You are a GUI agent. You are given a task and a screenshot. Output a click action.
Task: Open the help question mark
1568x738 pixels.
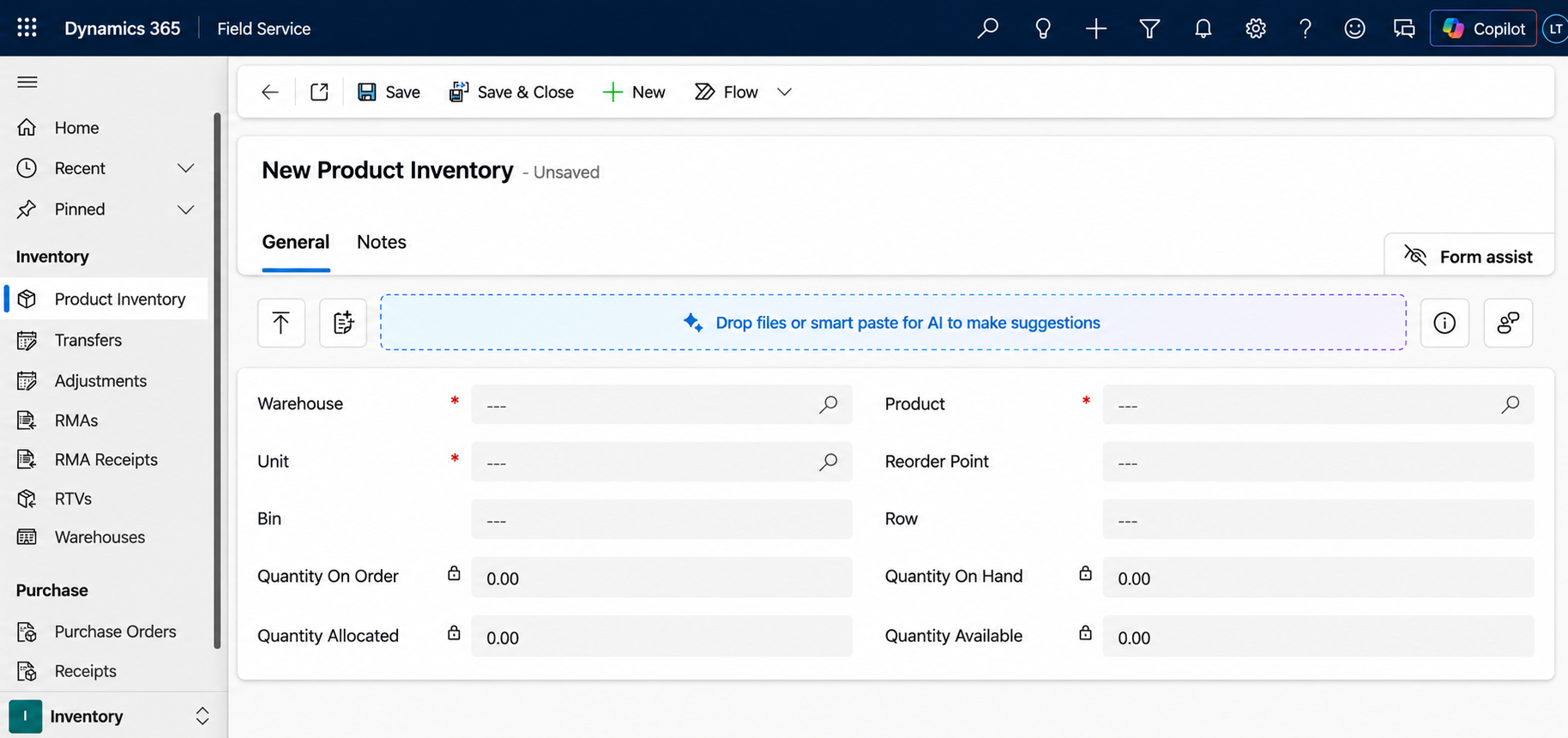[x=1306, y=28]
